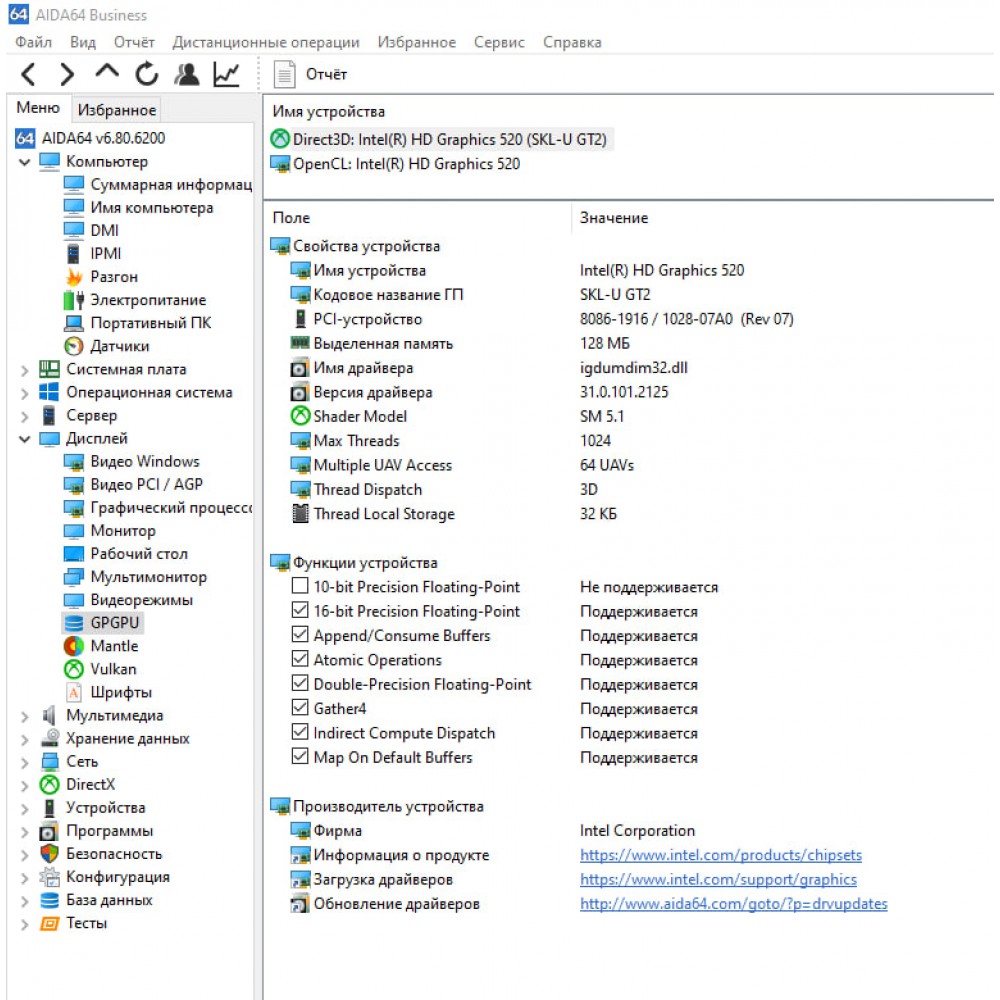Toggle Map On Default Buffers checkbox
This screenshot has height=1000, width=1000.
[x=300, y=756]
